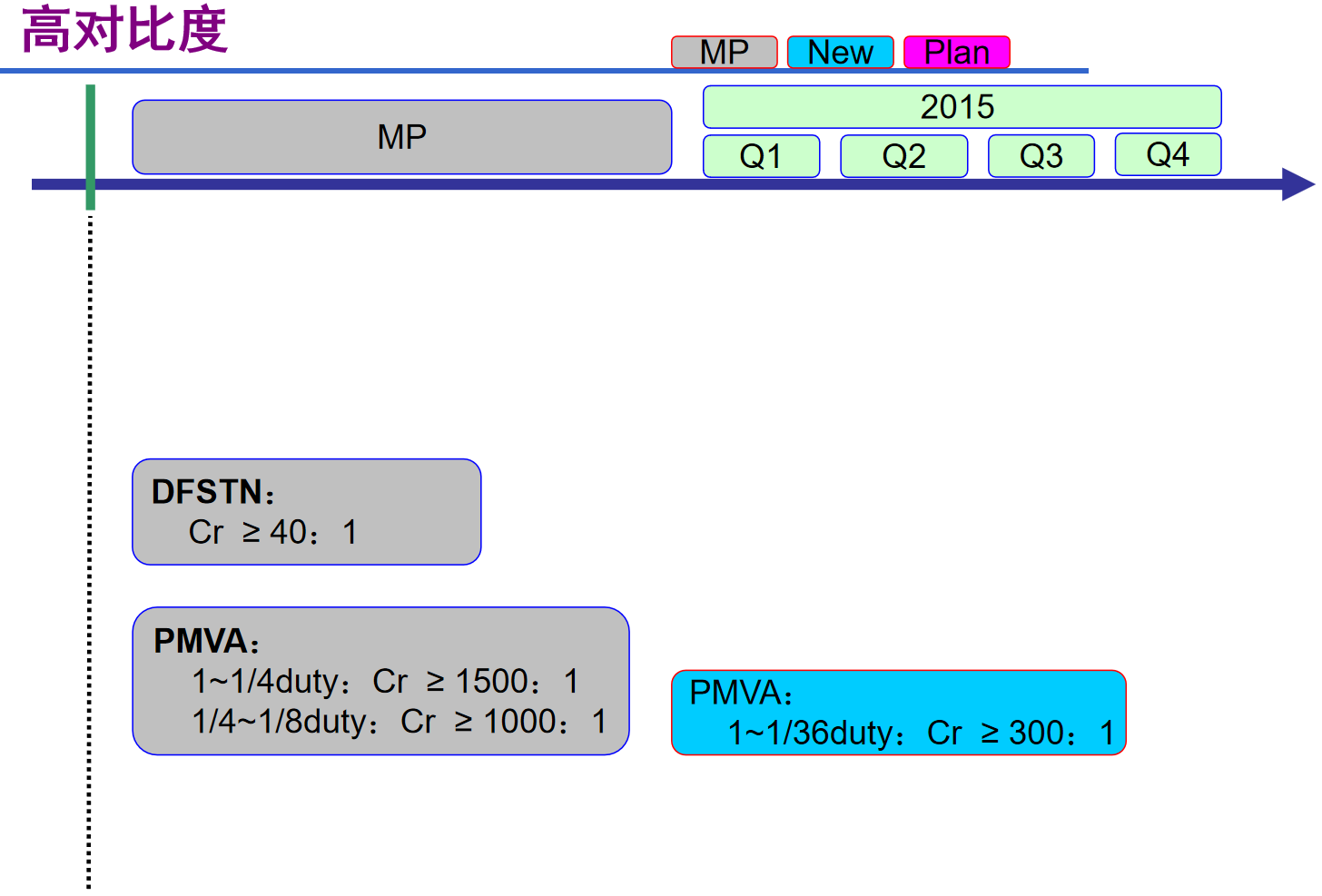The width and height of the screenshot is (1322, 896).
Task: Click the Q1 quarter box
Action: point(761,156)
